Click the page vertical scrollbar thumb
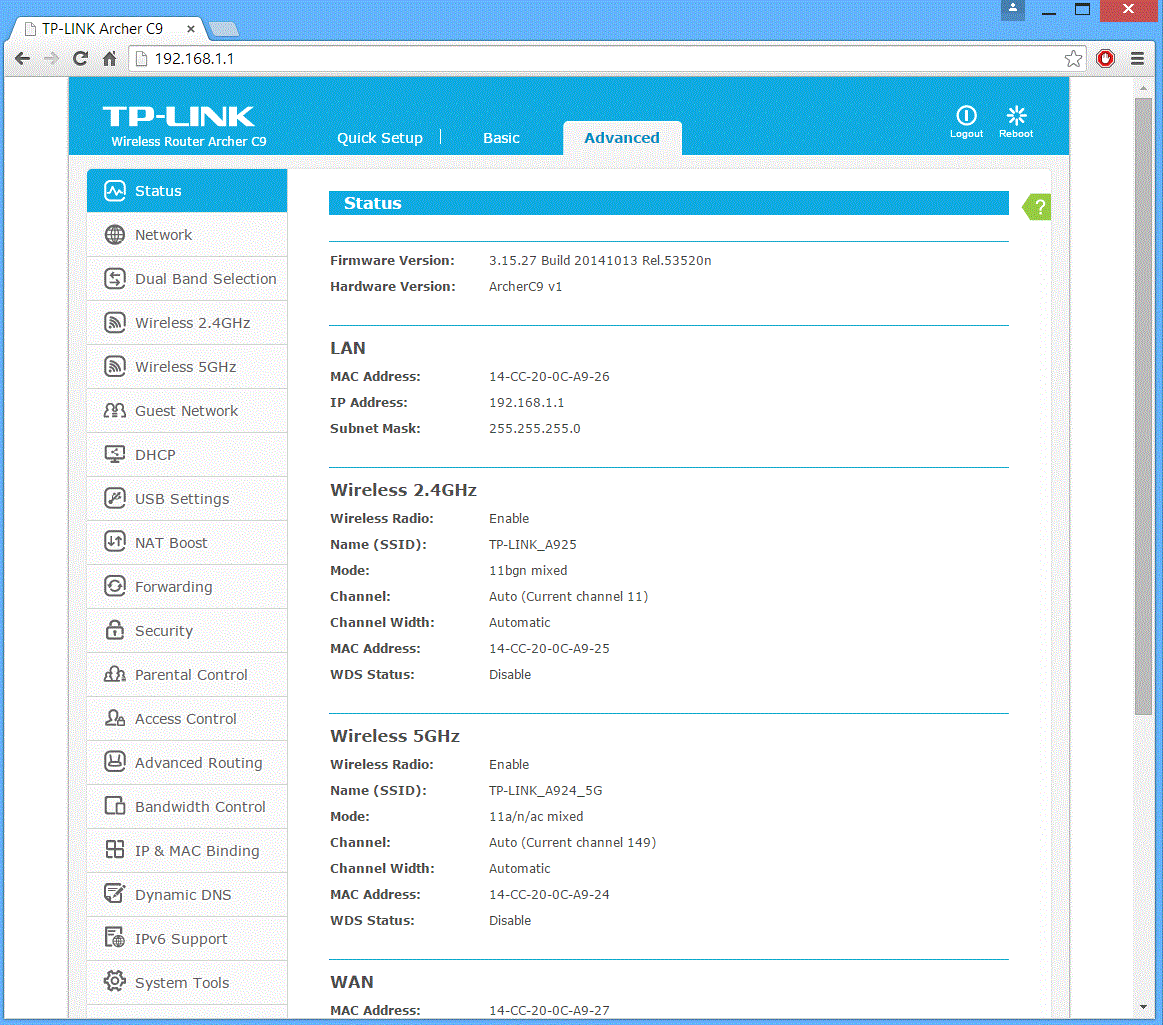Viewport: 1163px width, 1025px height. click(x=1143, y=406)
